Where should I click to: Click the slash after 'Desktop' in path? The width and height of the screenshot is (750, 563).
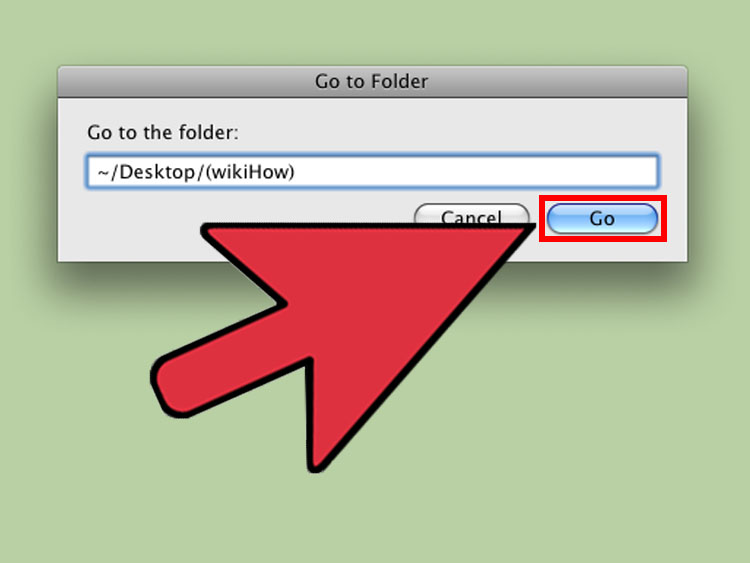click(x=201, y=172)
